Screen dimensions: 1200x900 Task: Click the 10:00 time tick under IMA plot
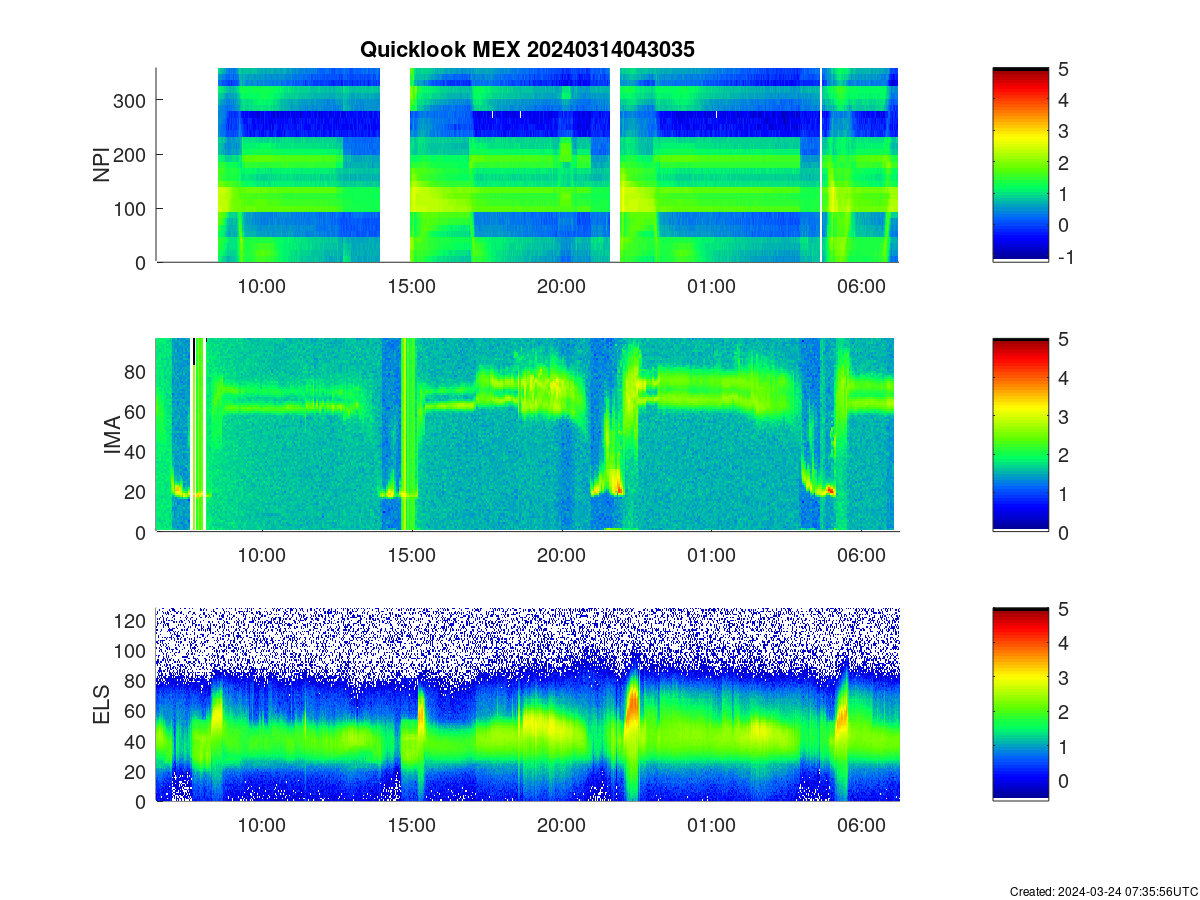(262, 556)
